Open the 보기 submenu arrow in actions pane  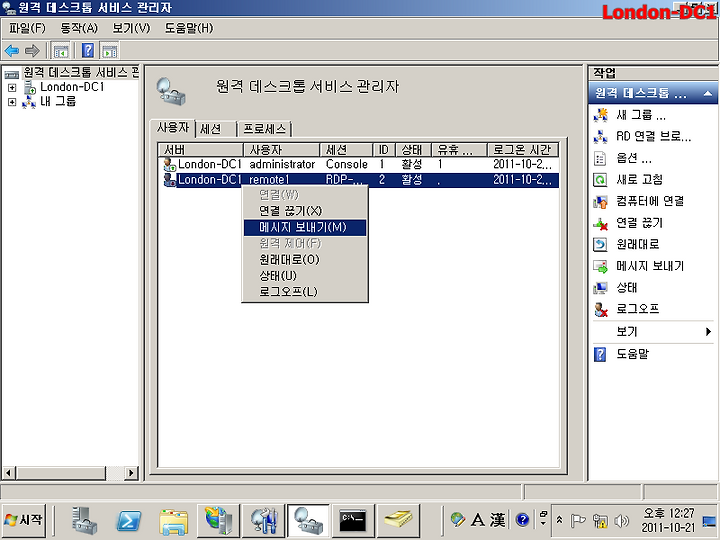[709, 332]
